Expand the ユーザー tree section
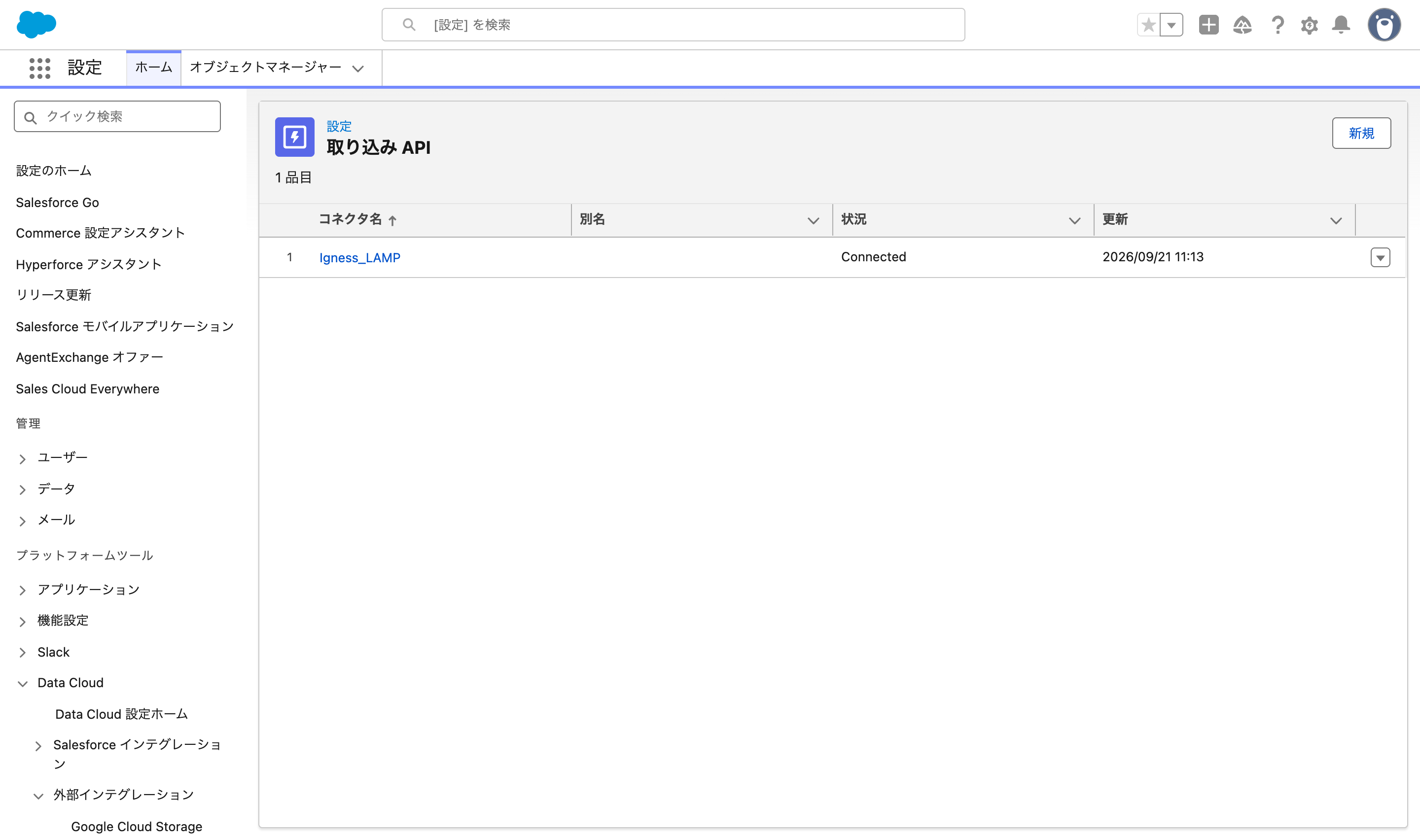 click(x=23, y=458)
